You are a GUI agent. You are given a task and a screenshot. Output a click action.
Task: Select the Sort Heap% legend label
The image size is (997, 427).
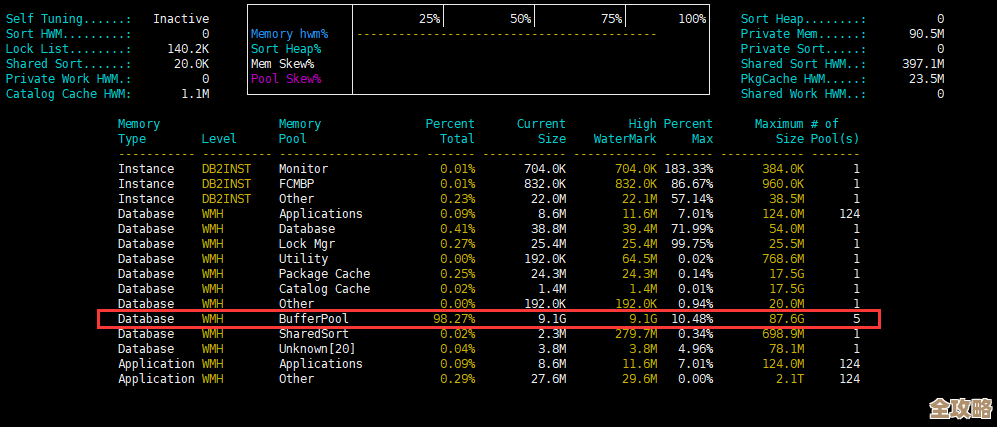(x=286, y=49)
